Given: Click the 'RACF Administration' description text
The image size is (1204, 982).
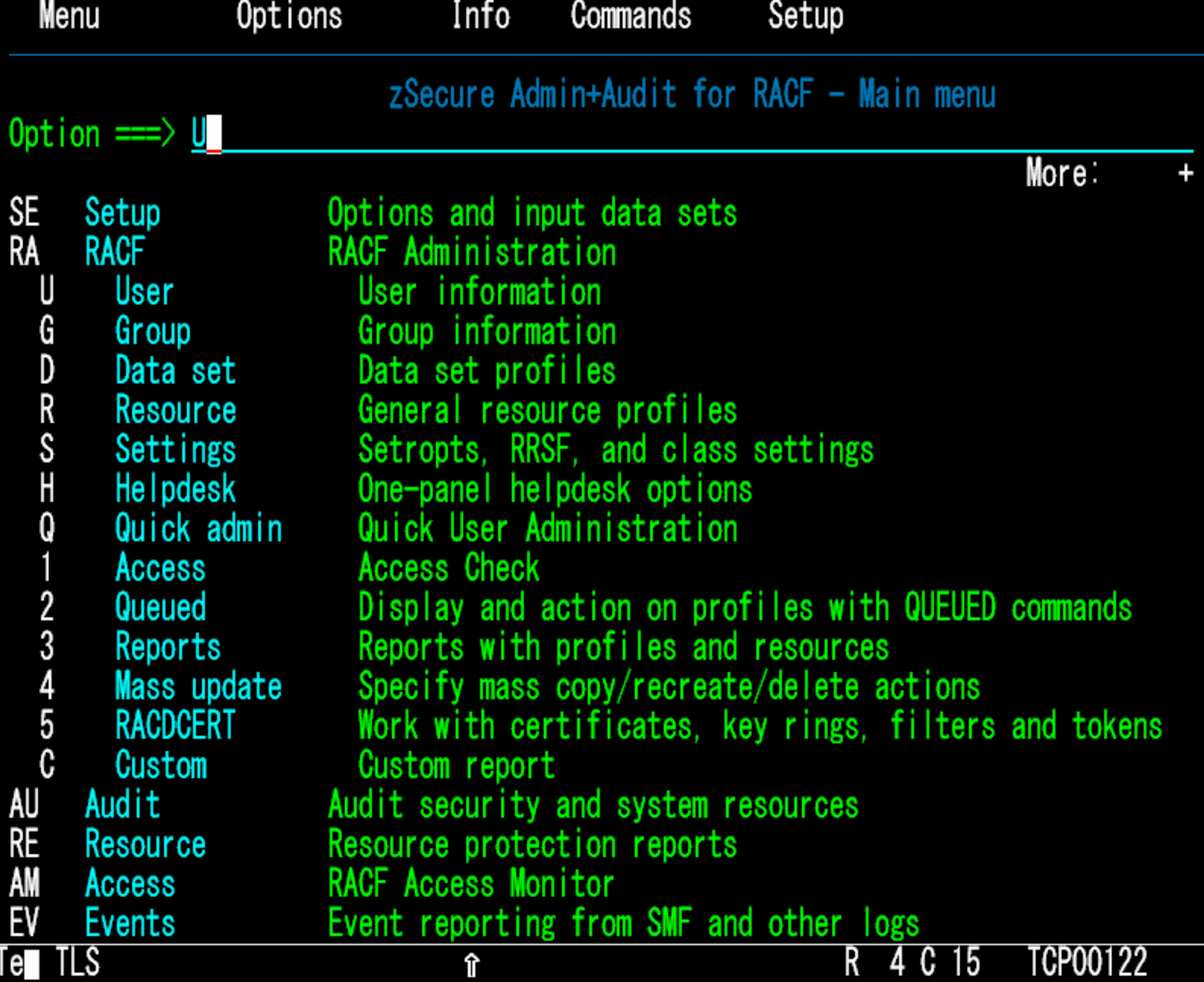Looking at the screenshot, I should click(472, 252).
